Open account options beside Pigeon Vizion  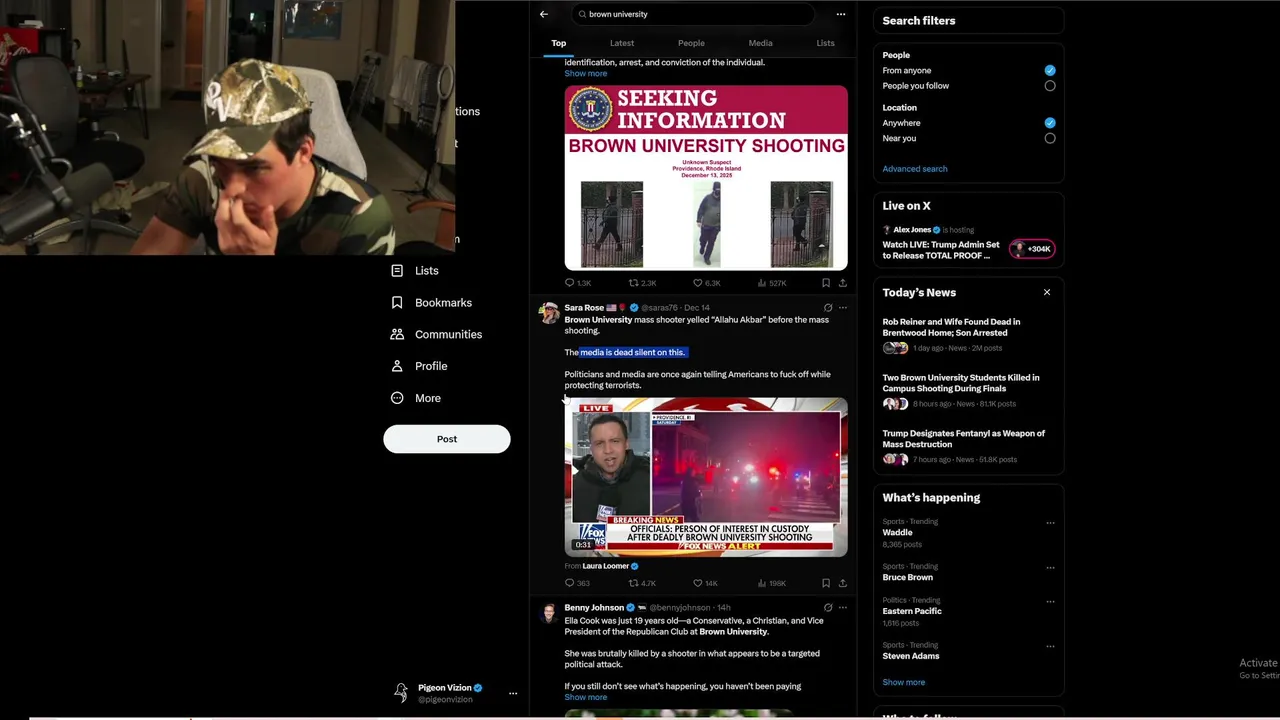click(x=513, y=693)
